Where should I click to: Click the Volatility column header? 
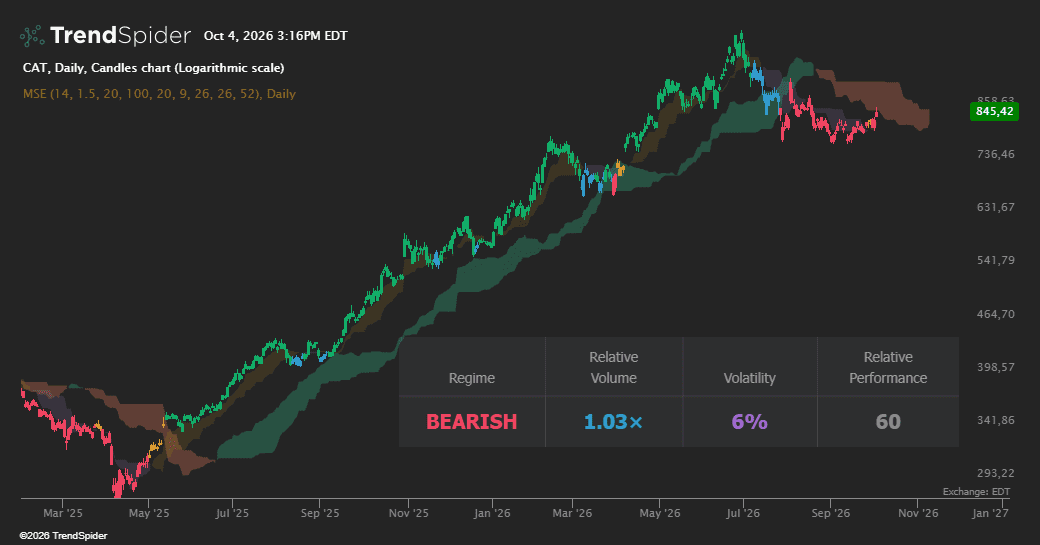(x=749, y=378)
